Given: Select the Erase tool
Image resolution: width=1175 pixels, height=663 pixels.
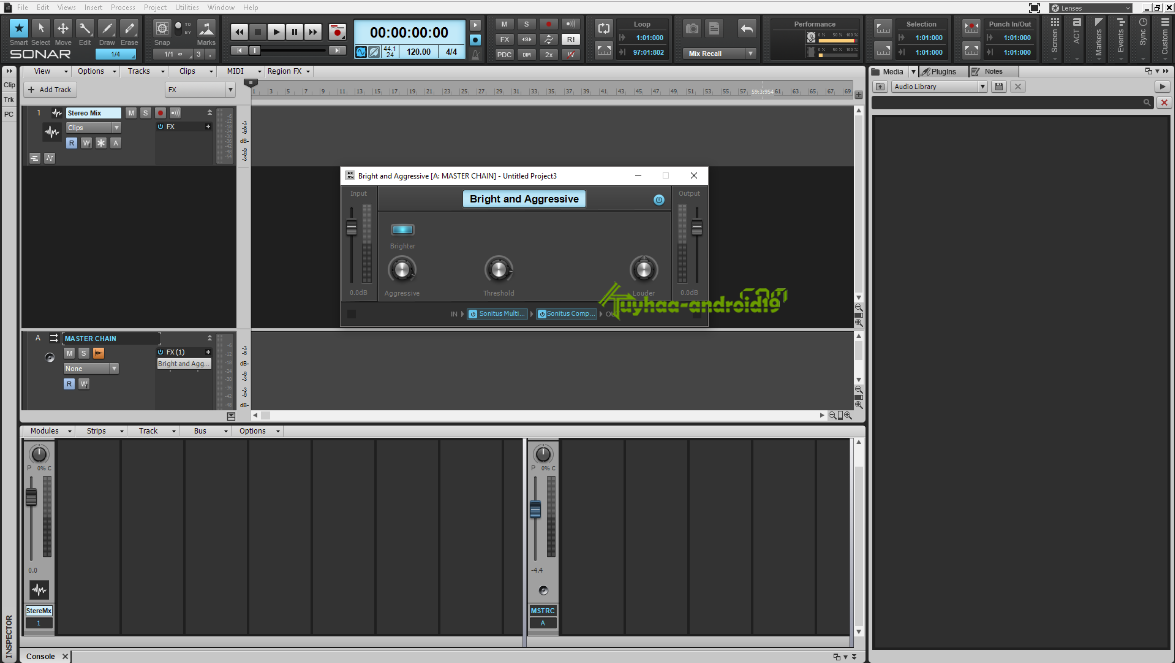Looking at the screenshot, I should coord(129,28).
